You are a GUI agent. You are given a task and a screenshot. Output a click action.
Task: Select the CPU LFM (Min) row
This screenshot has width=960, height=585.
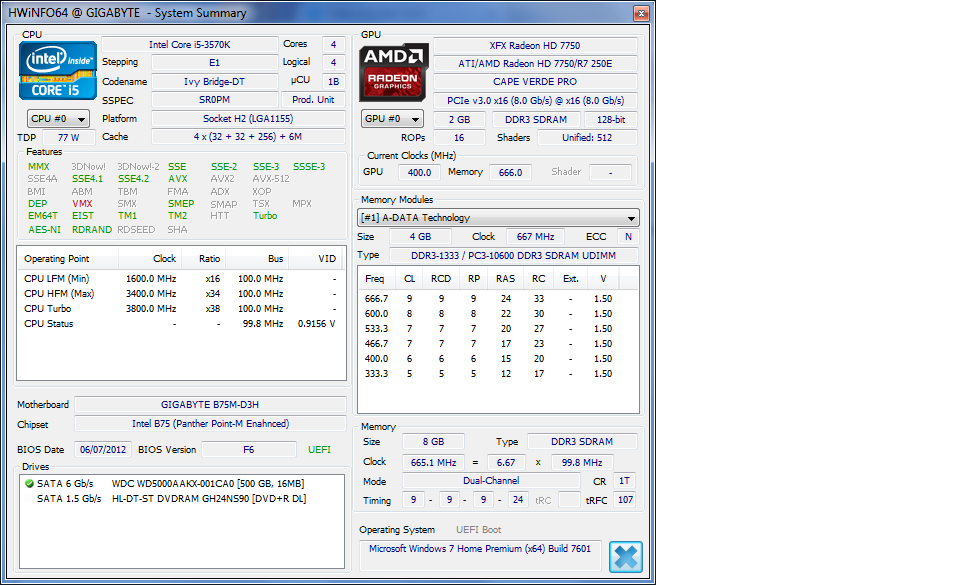coord(181,278)
